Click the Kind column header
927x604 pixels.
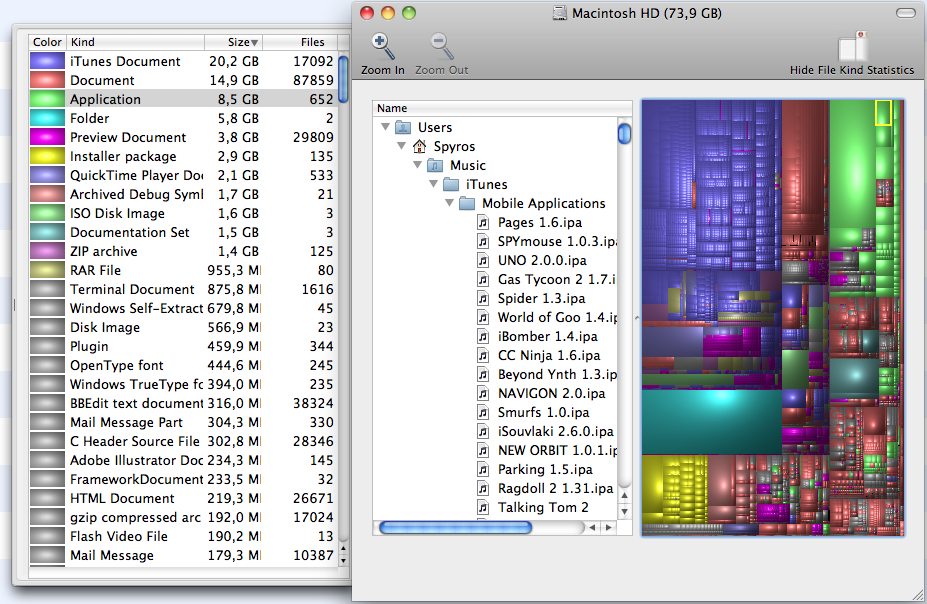pos(135,42)
